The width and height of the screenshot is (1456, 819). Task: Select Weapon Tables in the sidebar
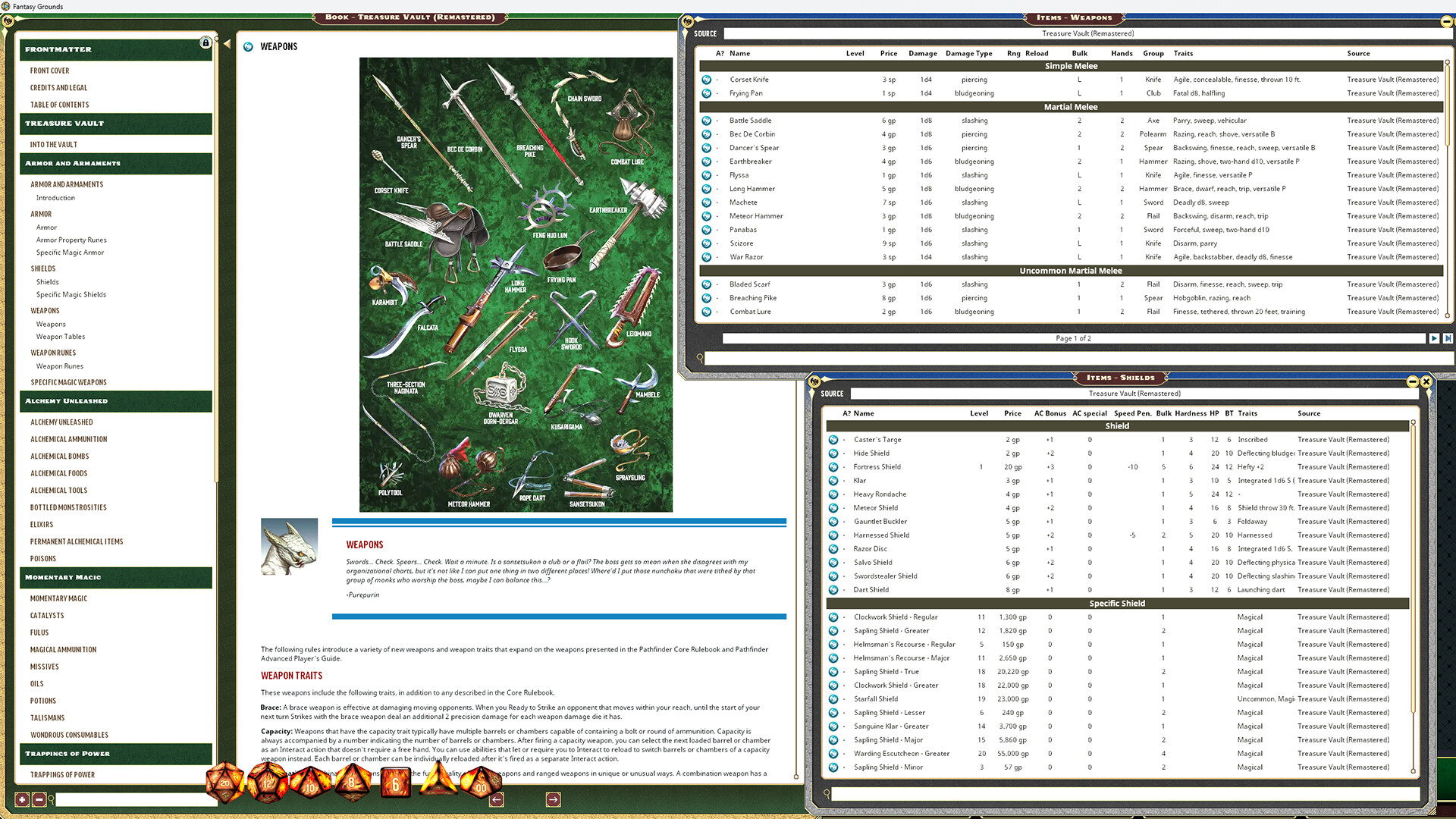pyautogui.click(x=61, y=337)
